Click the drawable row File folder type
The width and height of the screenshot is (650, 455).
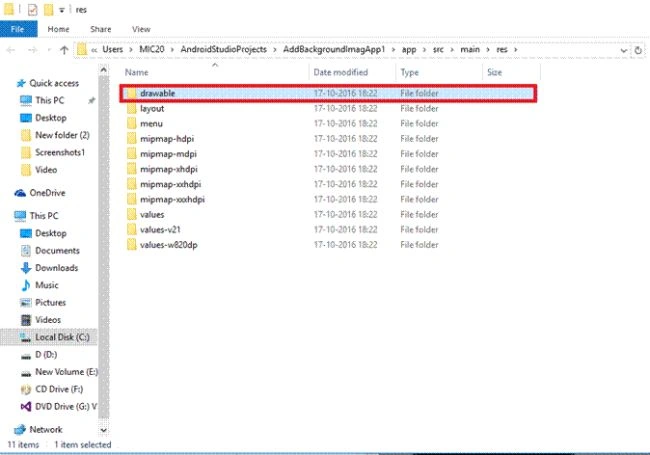419,93
